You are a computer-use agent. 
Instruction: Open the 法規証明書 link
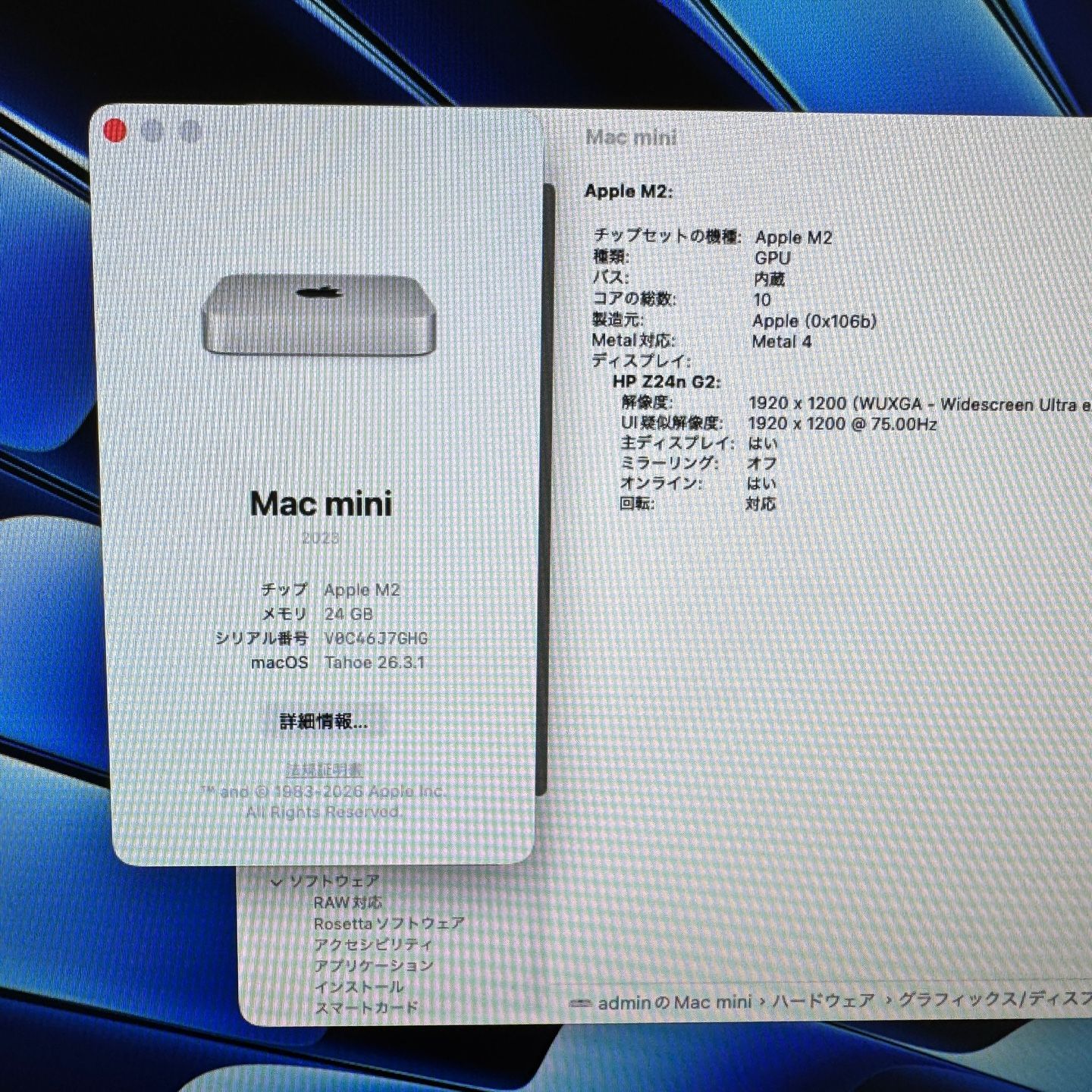(x=325, y=770)
